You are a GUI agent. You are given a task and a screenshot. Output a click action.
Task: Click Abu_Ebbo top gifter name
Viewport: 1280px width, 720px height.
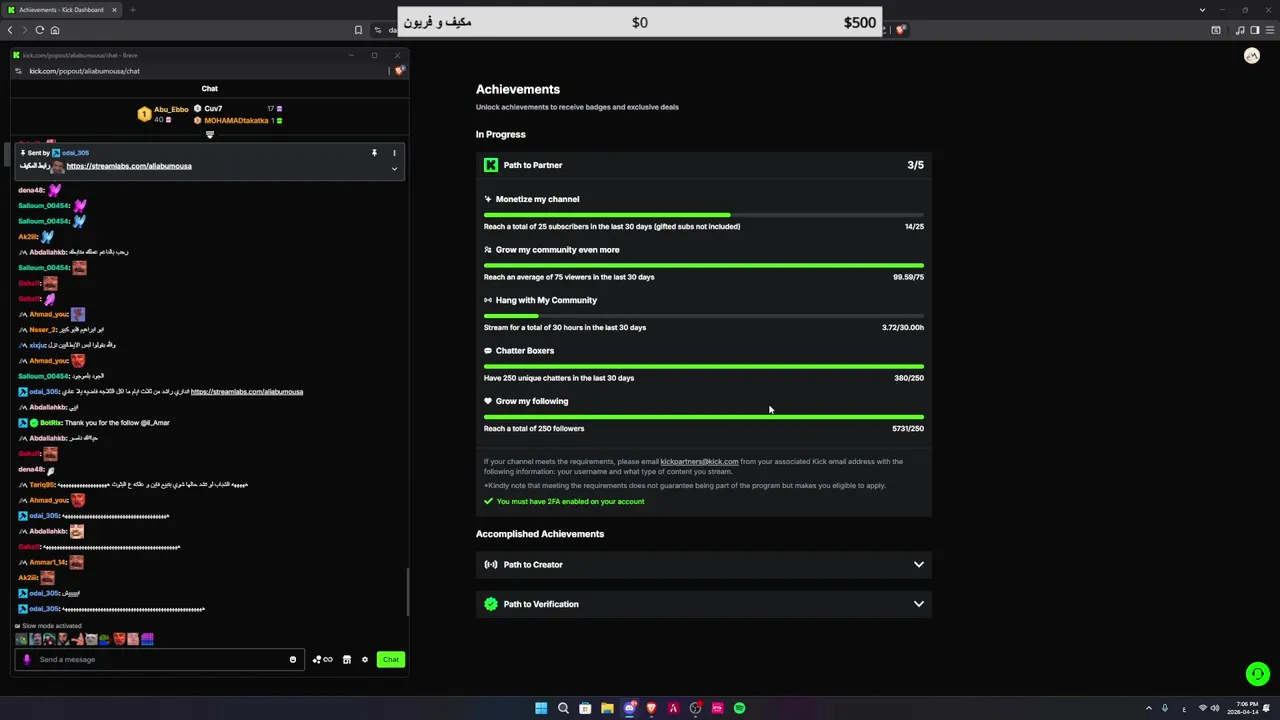[x=171, y=109]
